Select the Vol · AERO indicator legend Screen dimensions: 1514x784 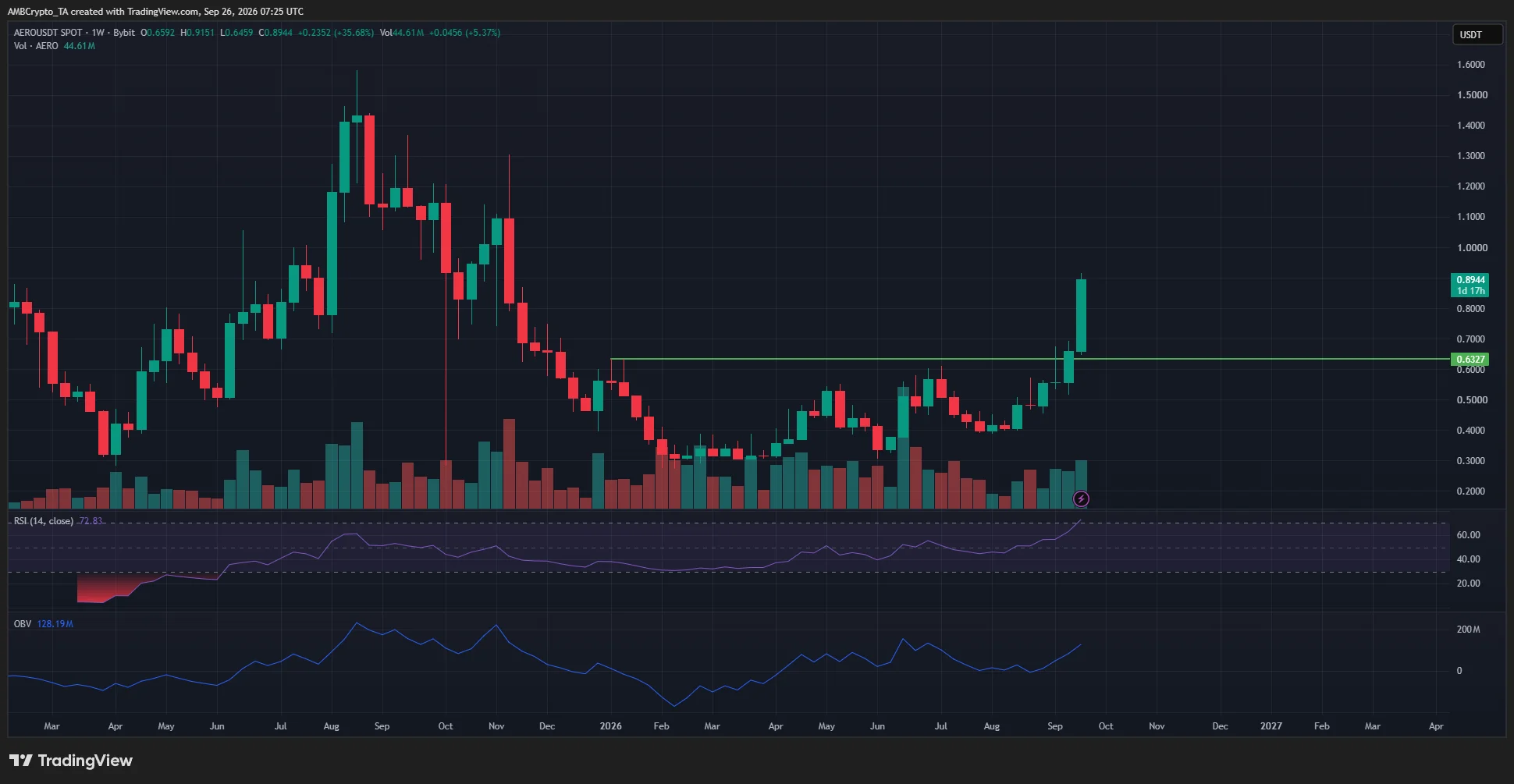(x=36, y=46)
